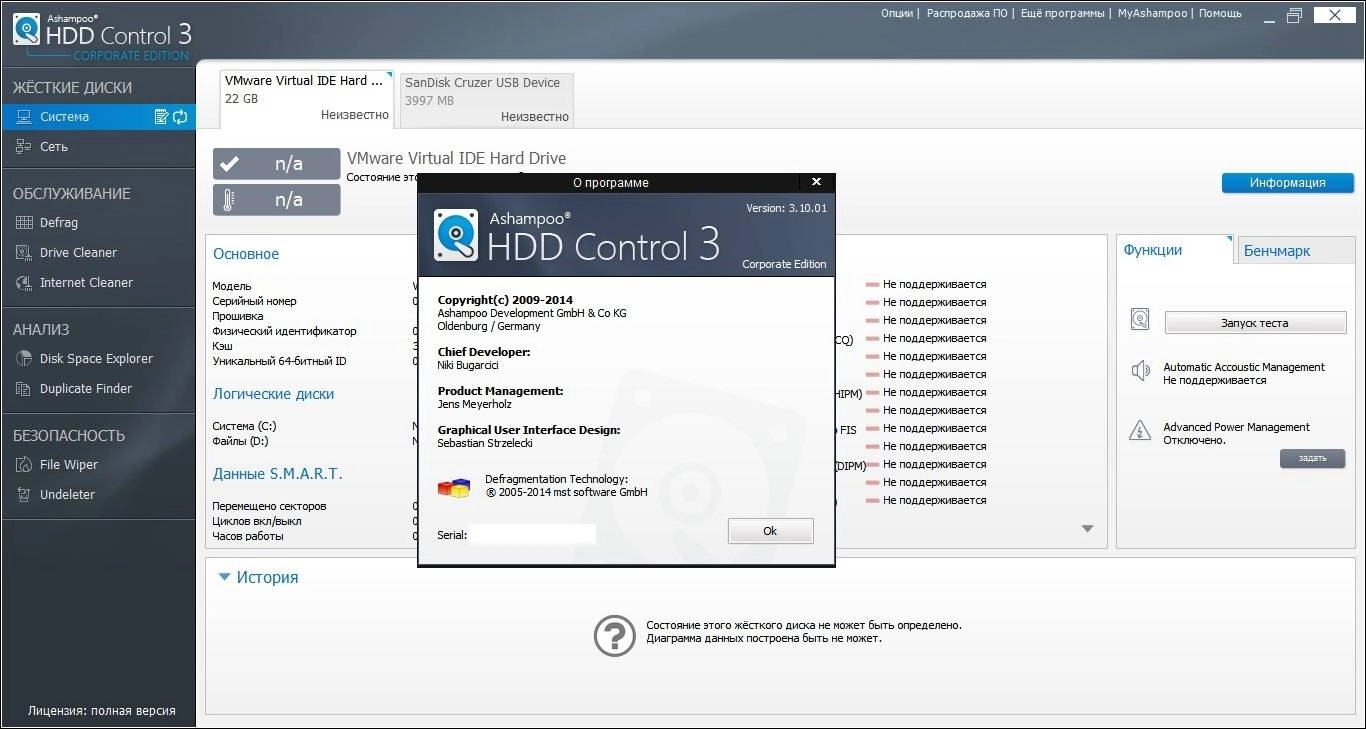The height and width of the screenshot is (729, 1366).
Task: Open the Помощь menu
Action: tap(1220, 13)
